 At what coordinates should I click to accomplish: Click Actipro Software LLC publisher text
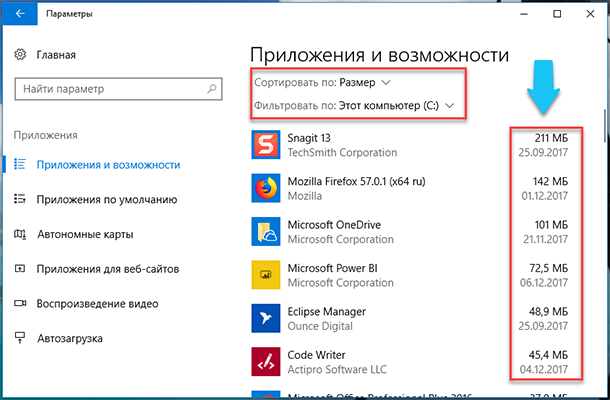pos(337,369)
